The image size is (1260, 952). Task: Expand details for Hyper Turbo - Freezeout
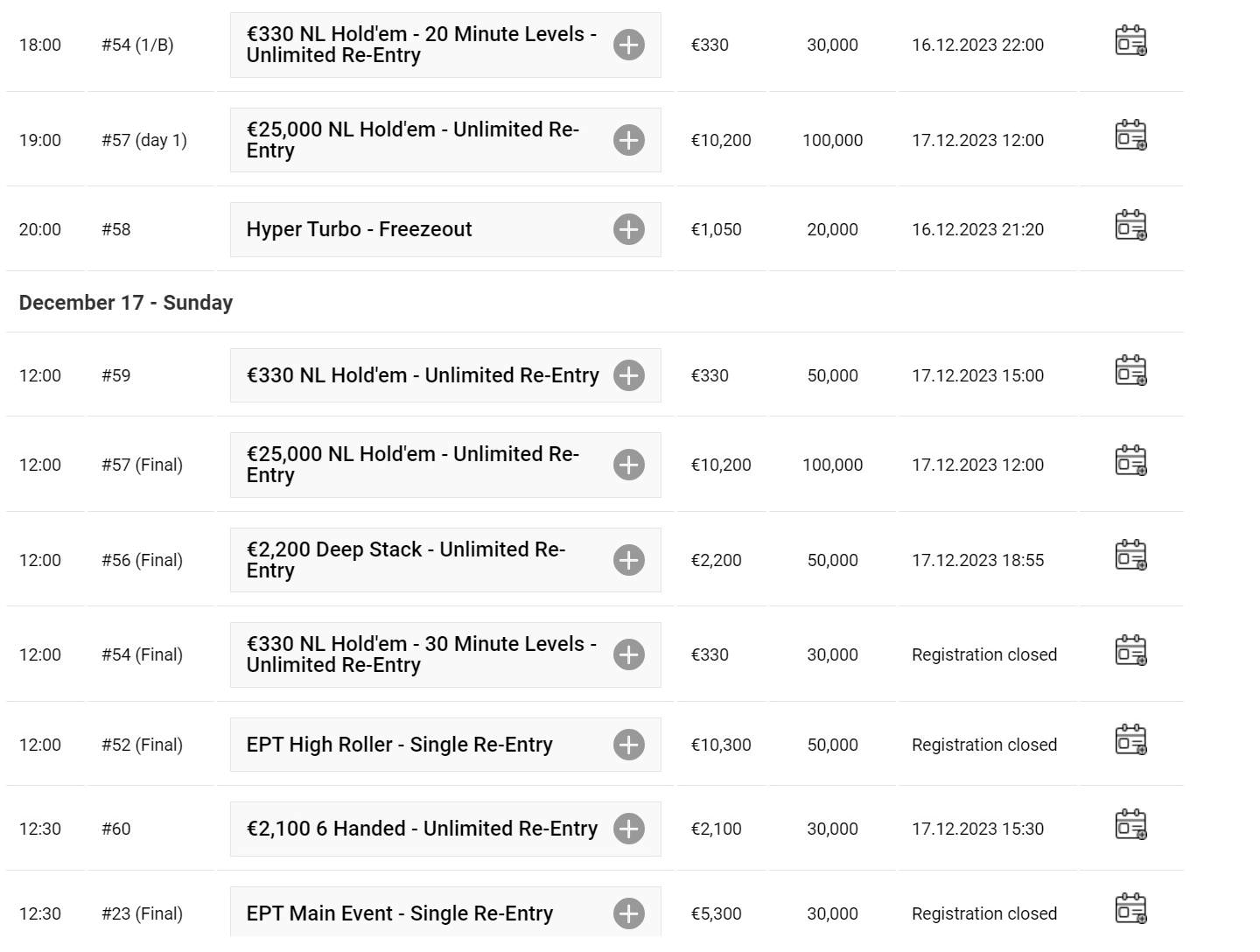click(628, 229)
